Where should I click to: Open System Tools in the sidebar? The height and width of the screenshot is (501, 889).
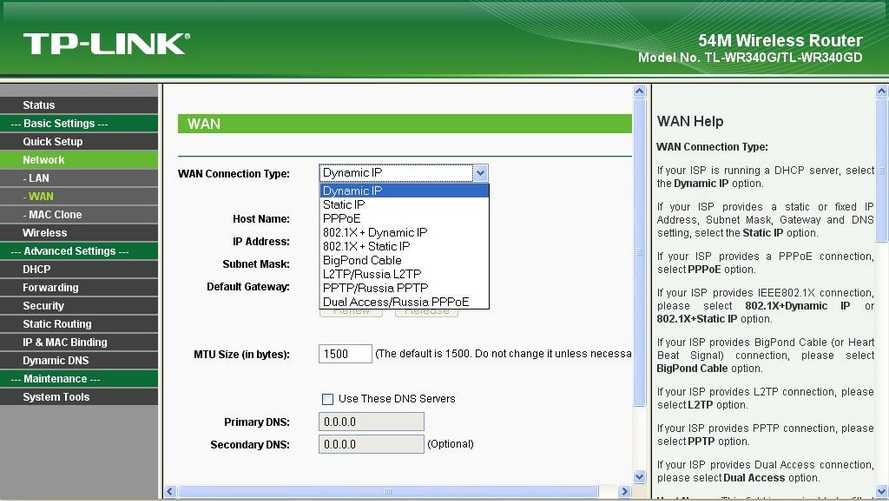(x=56, y=397)
